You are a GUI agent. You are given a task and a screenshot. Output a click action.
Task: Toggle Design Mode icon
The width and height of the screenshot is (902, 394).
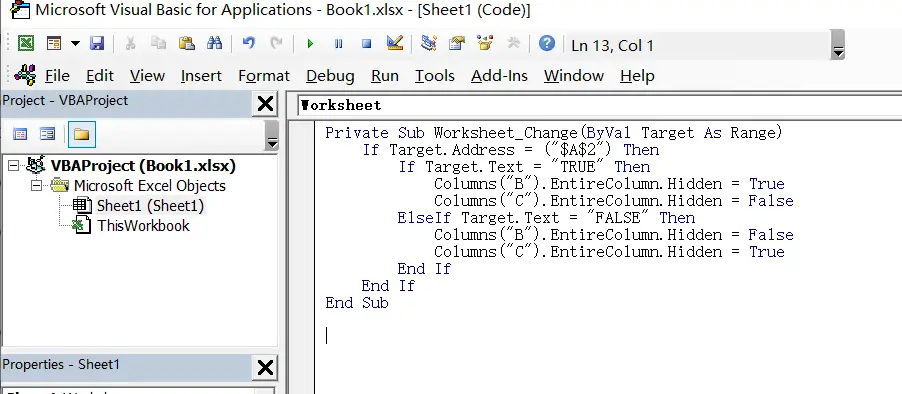pos(395,44)
